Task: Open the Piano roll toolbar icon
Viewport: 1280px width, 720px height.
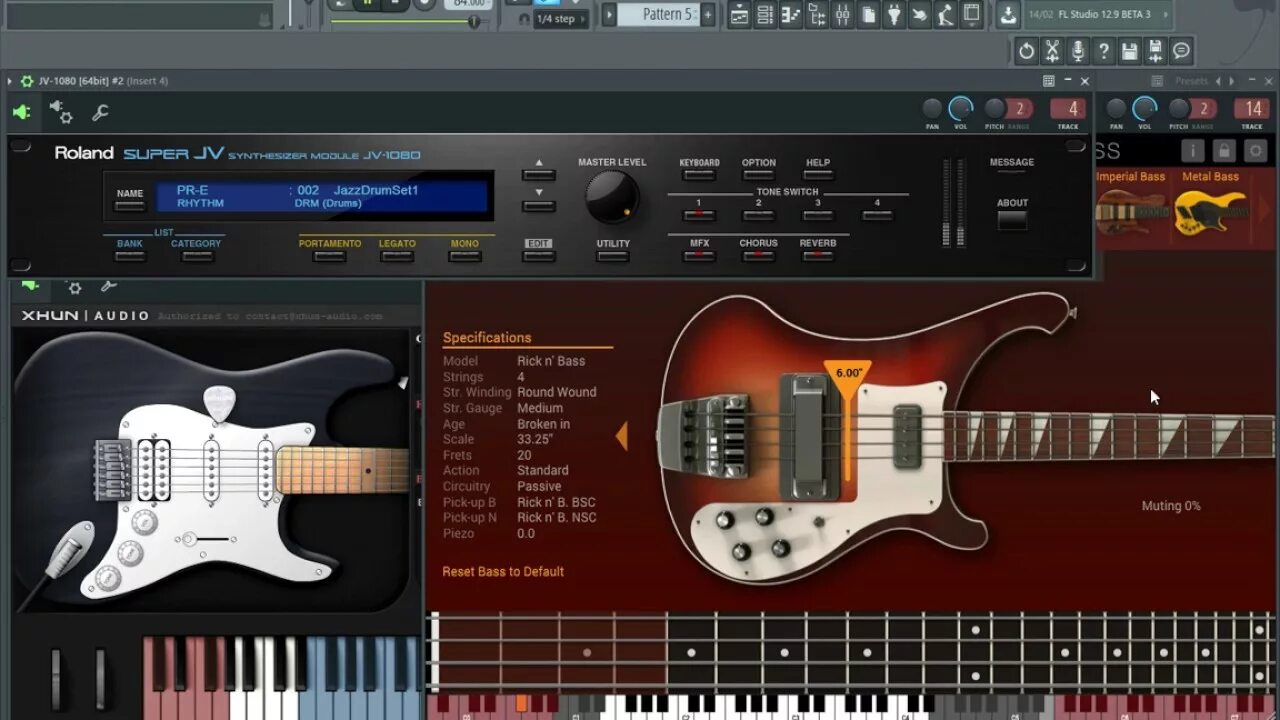Action: coord(789,15)
